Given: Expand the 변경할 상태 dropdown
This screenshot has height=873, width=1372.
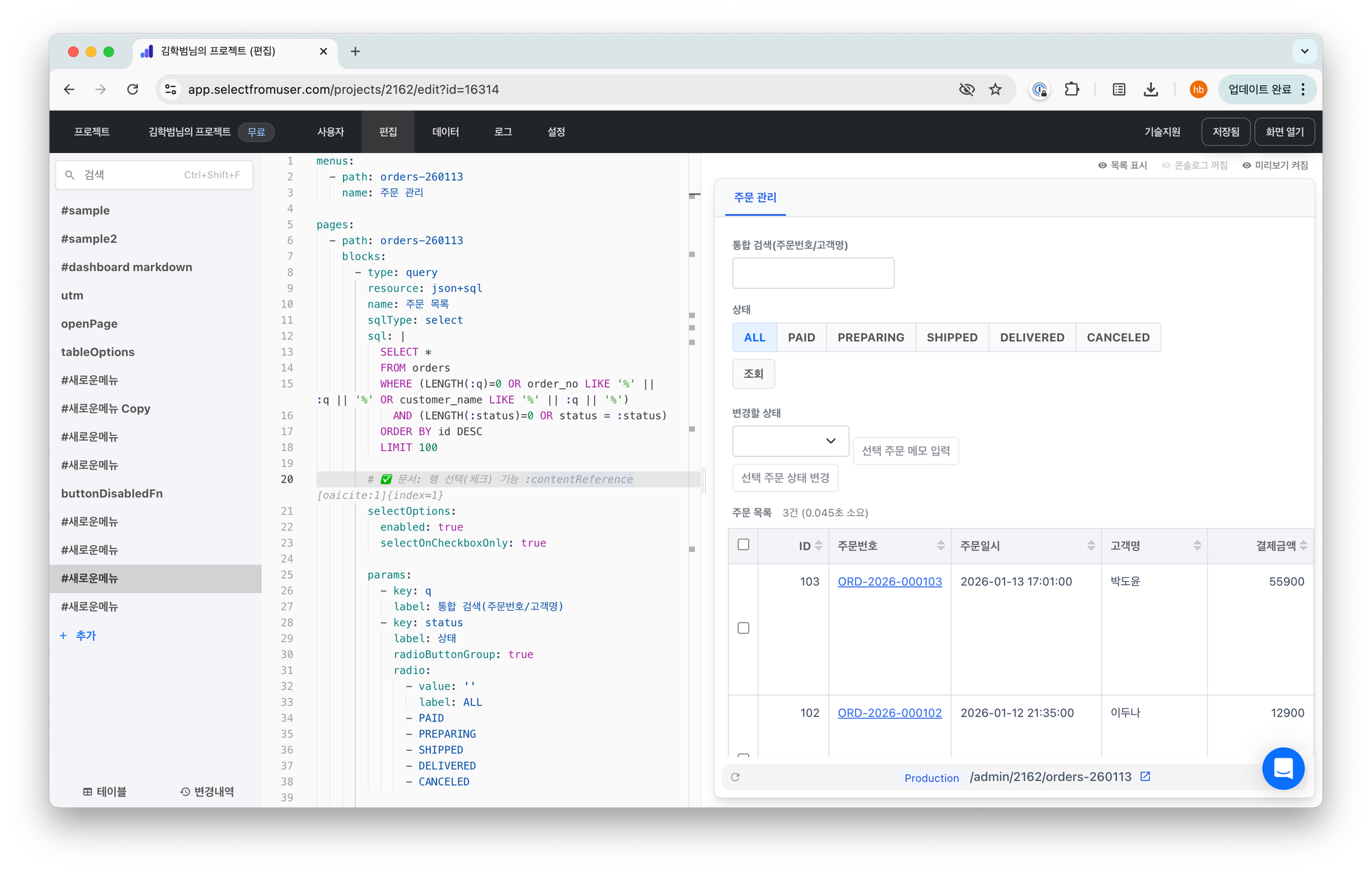Looking at the screenshot, I should pos(790,441).
